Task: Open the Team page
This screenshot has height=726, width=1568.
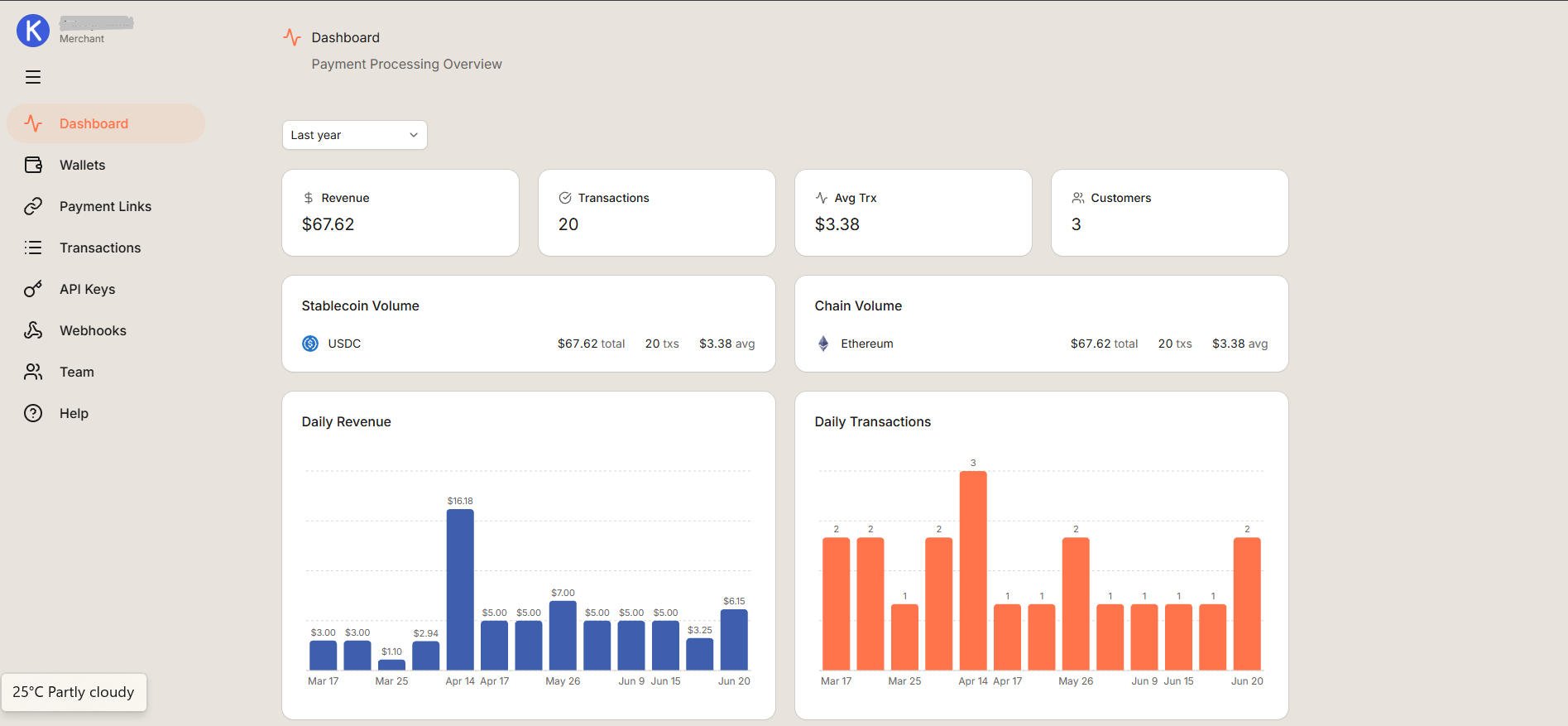Action: point(106,372)
